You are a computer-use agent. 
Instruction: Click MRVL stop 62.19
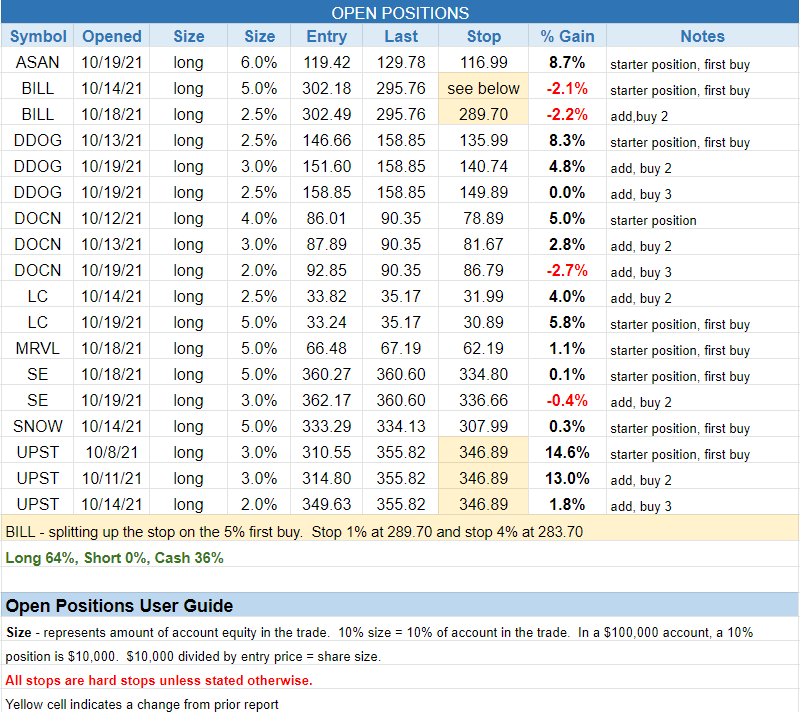point(484,348)
